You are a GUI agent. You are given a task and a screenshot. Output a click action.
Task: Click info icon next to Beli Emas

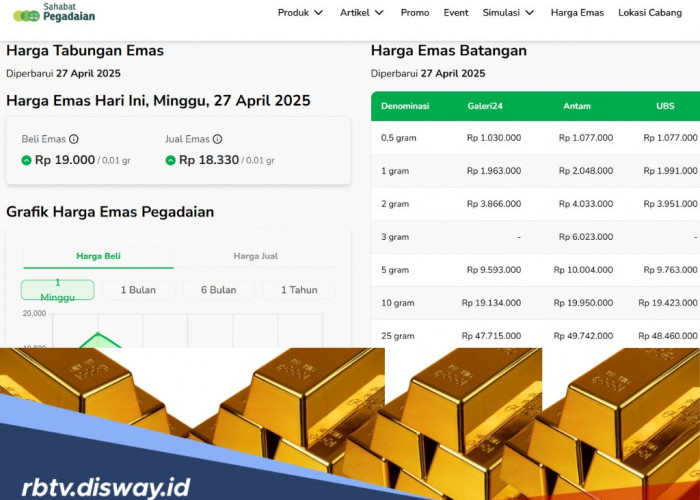tap(74, 140)
